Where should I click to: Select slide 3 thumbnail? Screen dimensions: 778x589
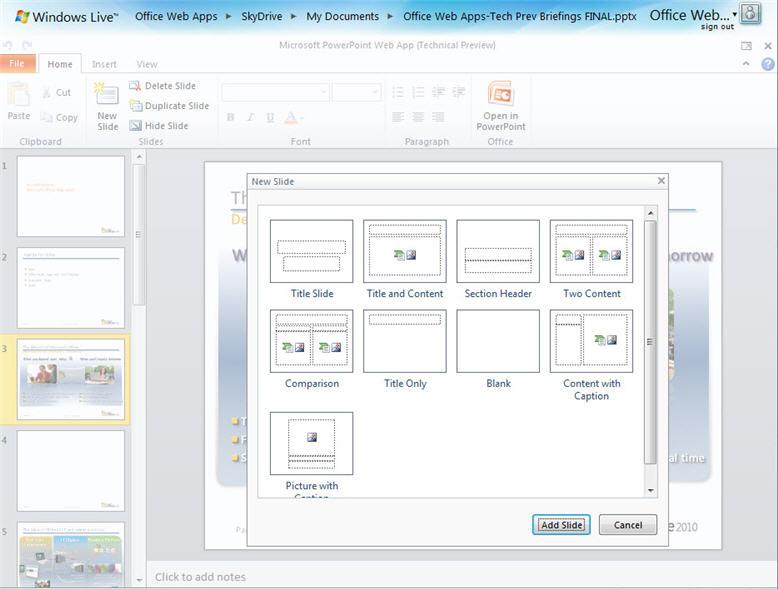coord(71,380)
